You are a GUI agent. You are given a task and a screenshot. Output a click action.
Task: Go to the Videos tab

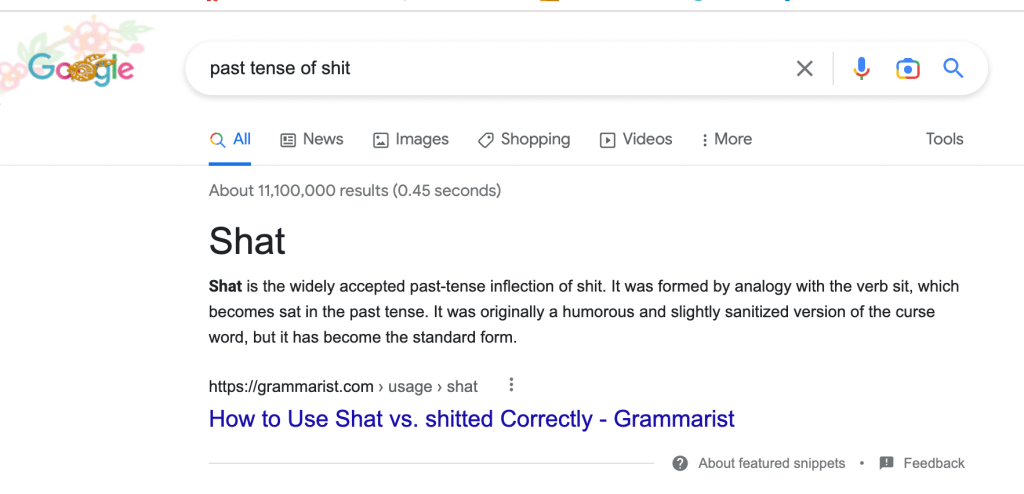[x=635, y=140]
